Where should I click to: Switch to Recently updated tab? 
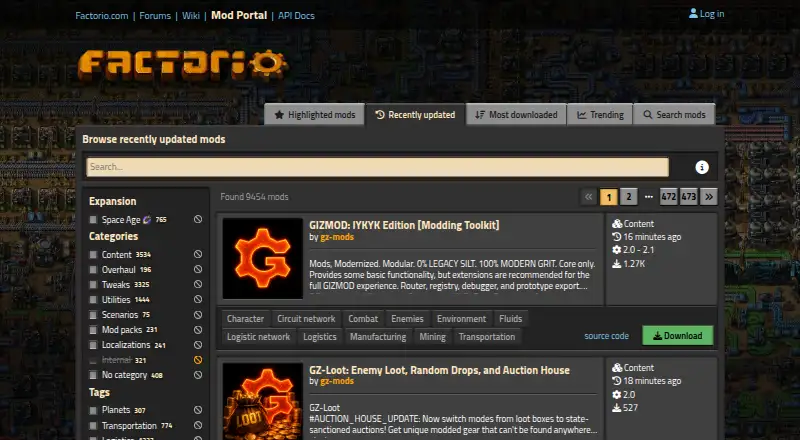point(415,115)
